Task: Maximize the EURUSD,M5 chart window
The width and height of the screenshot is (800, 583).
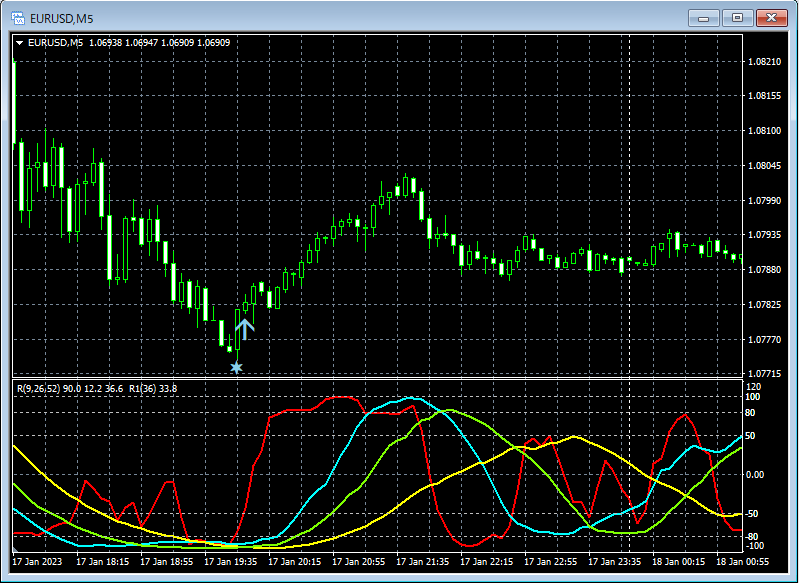Action: [737, 18]
